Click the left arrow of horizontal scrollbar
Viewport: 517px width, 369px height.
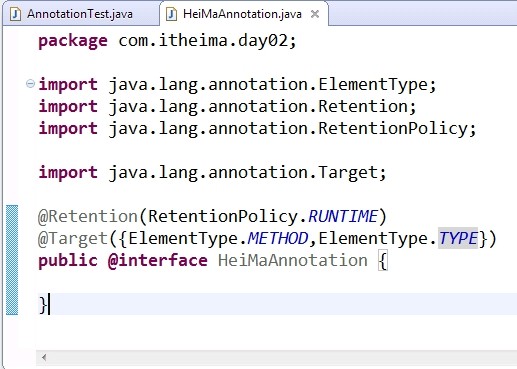[44, 358]
